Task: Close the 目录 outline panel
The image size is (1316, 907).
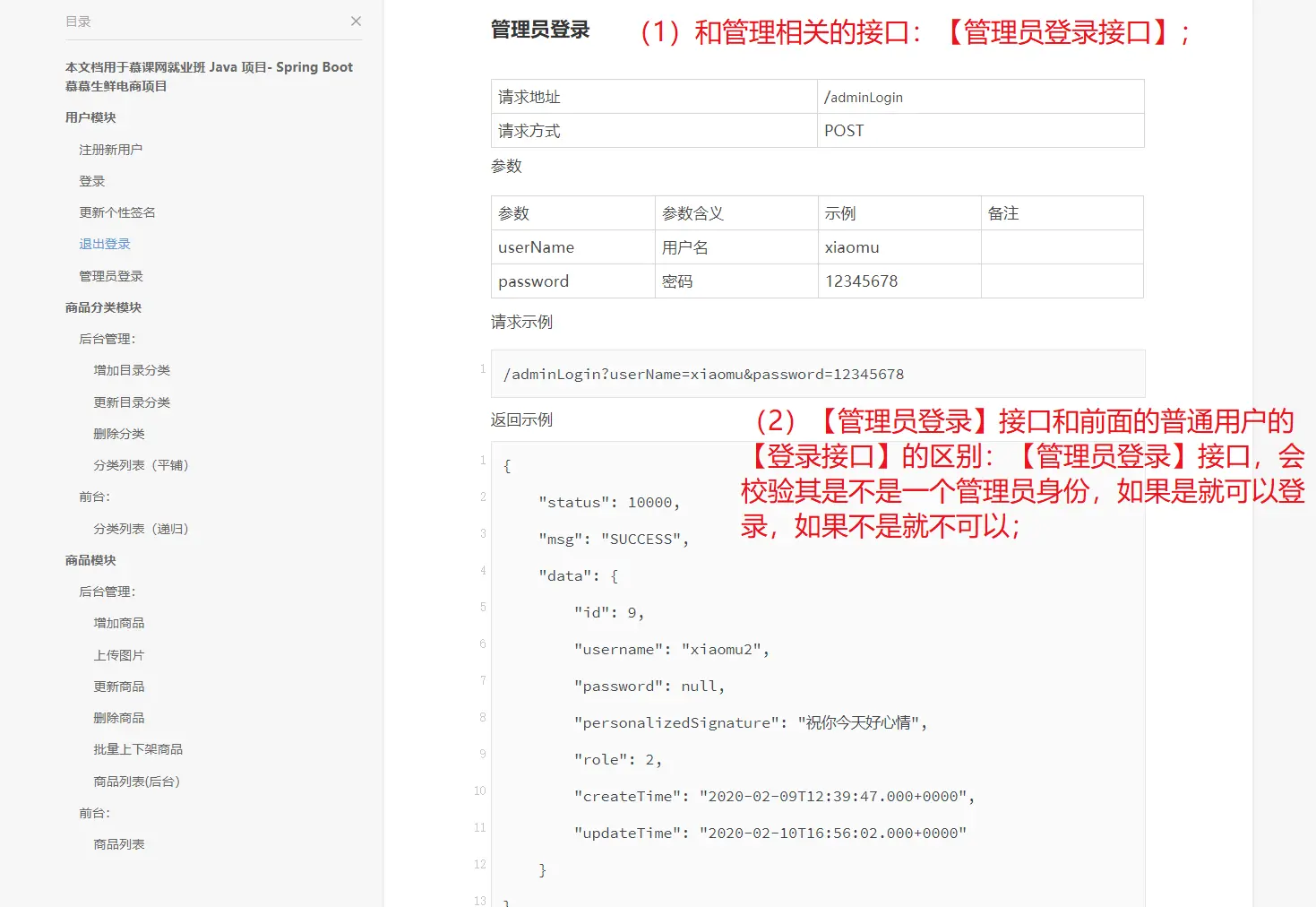Action: 356,22
